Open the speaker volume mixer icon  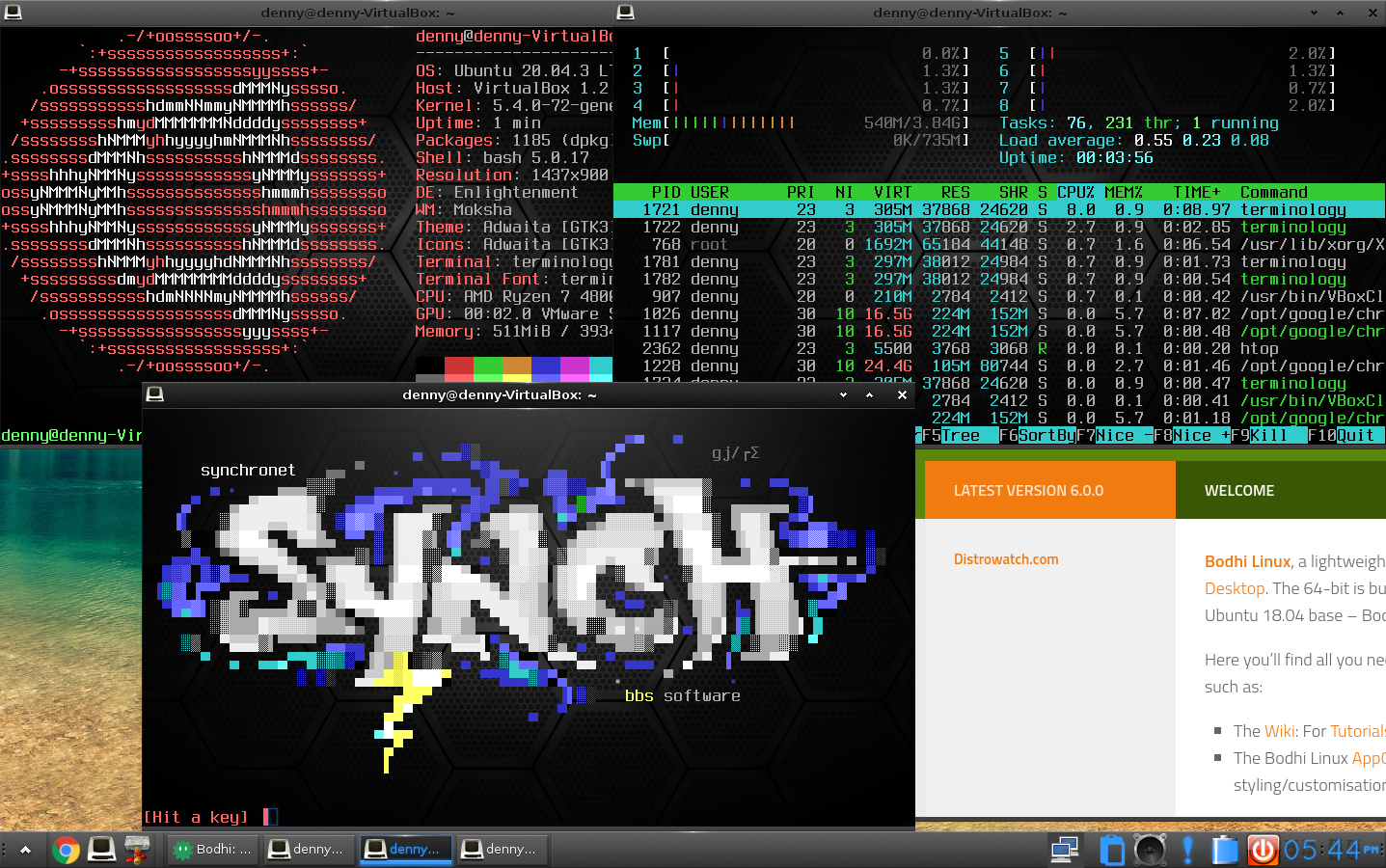click(1150, 850)
